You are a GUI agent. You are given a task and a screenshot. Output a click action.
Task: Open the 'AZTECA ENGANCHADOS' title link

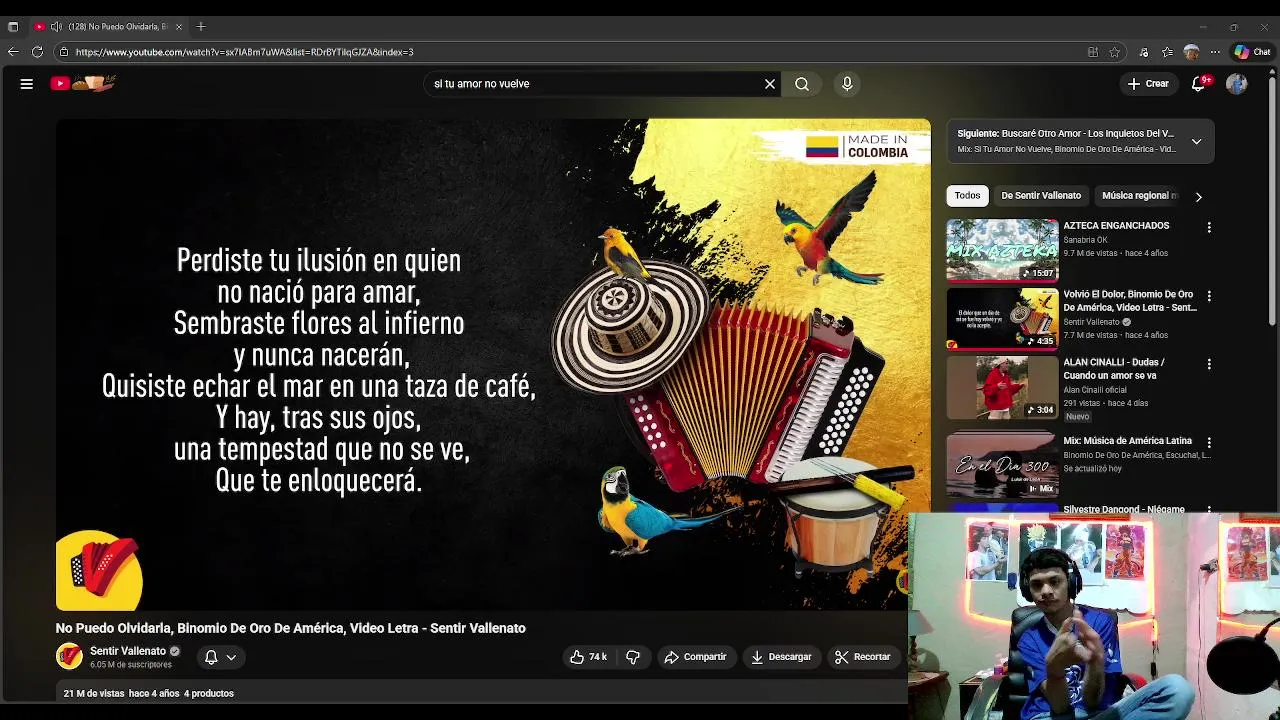pyautogui.click(x=1116, y=226)
